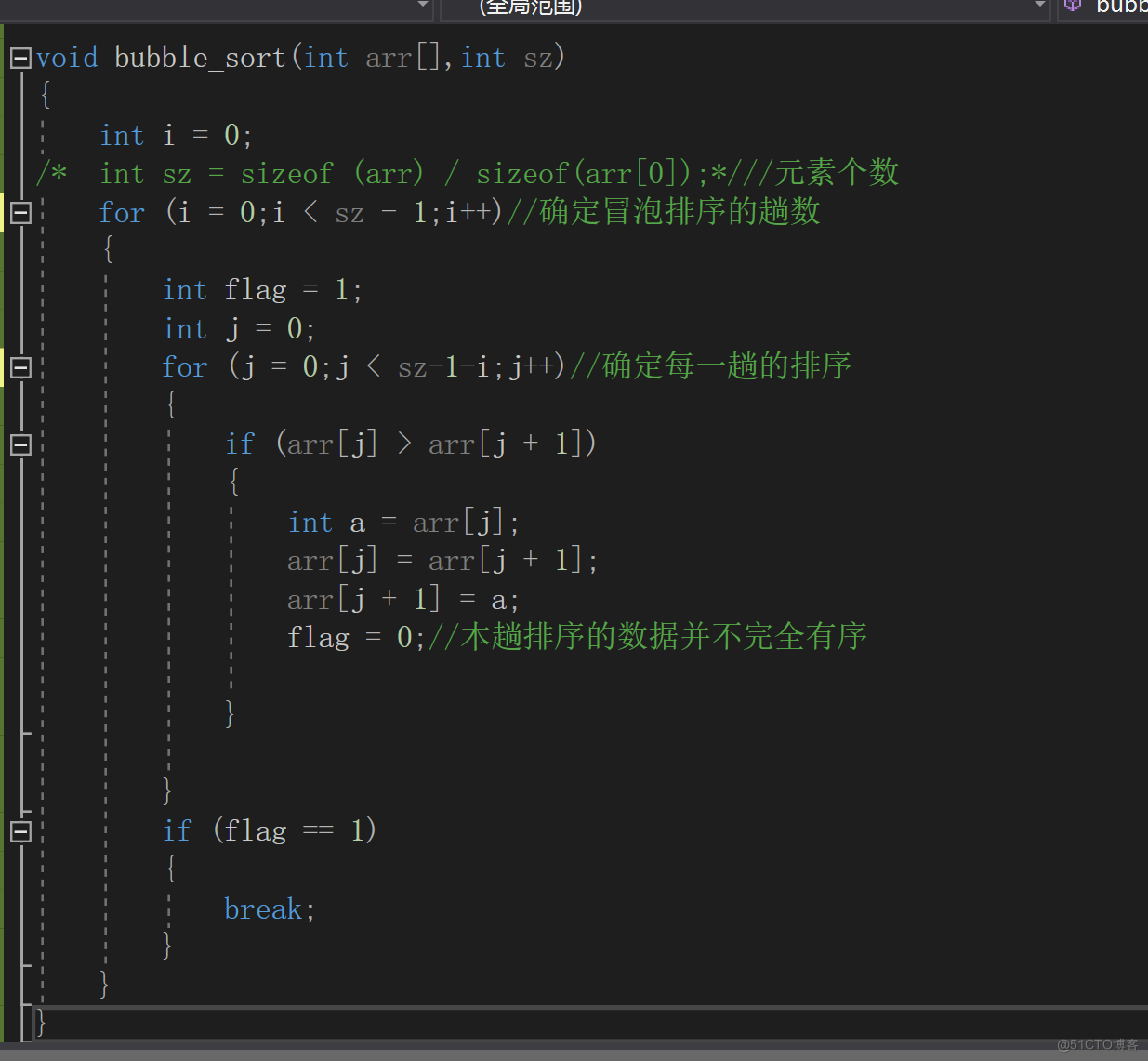The height and width of the screenshot is (1061, 1148).
Task: Click the 'int sz' parameter in signature
Action: pyautogui.click(x=508, y=58)
